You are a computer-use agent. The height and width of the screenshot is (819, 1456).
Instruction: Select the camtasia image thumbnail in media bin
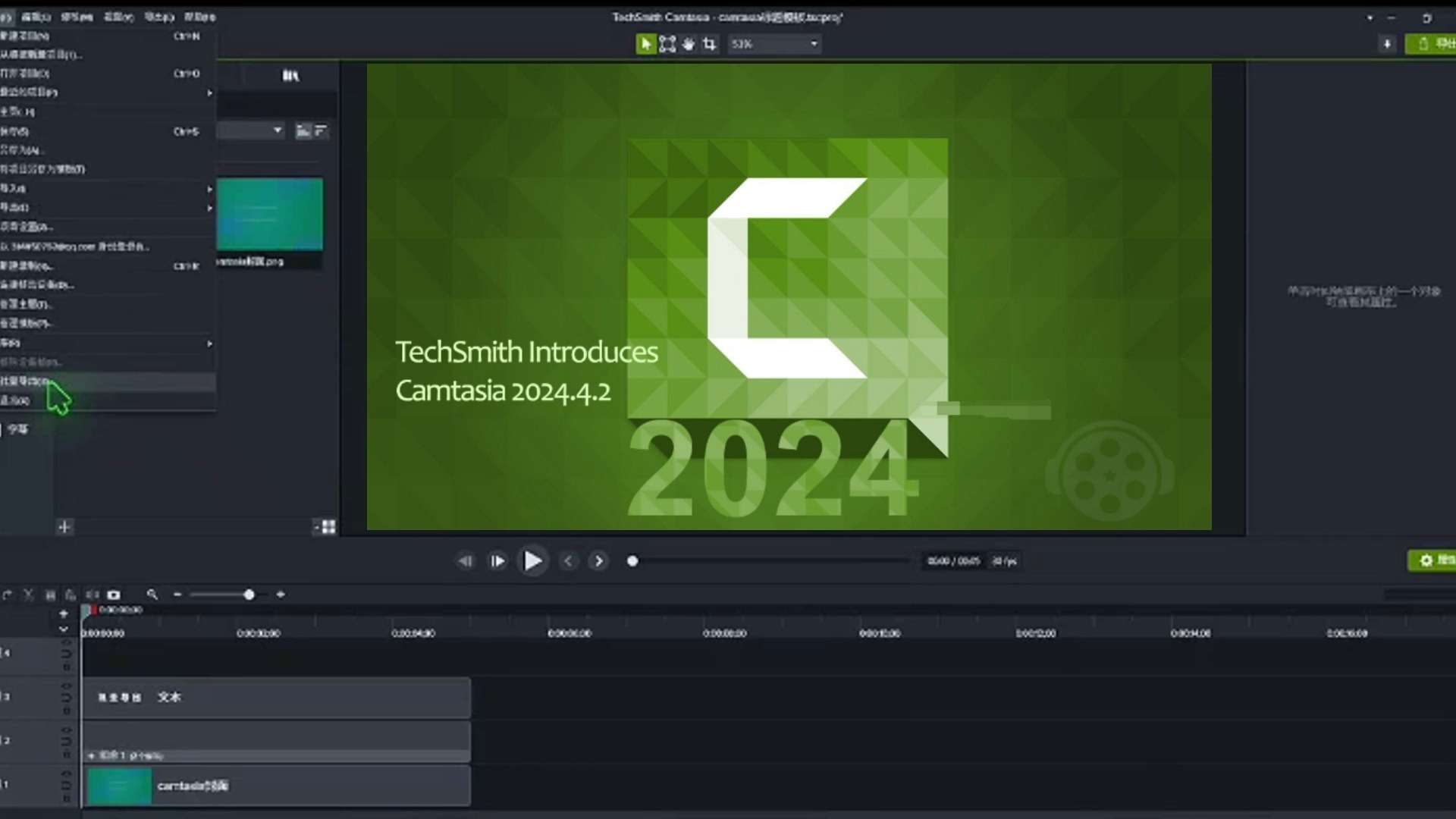pyautogui.click(x=270, y=215)
